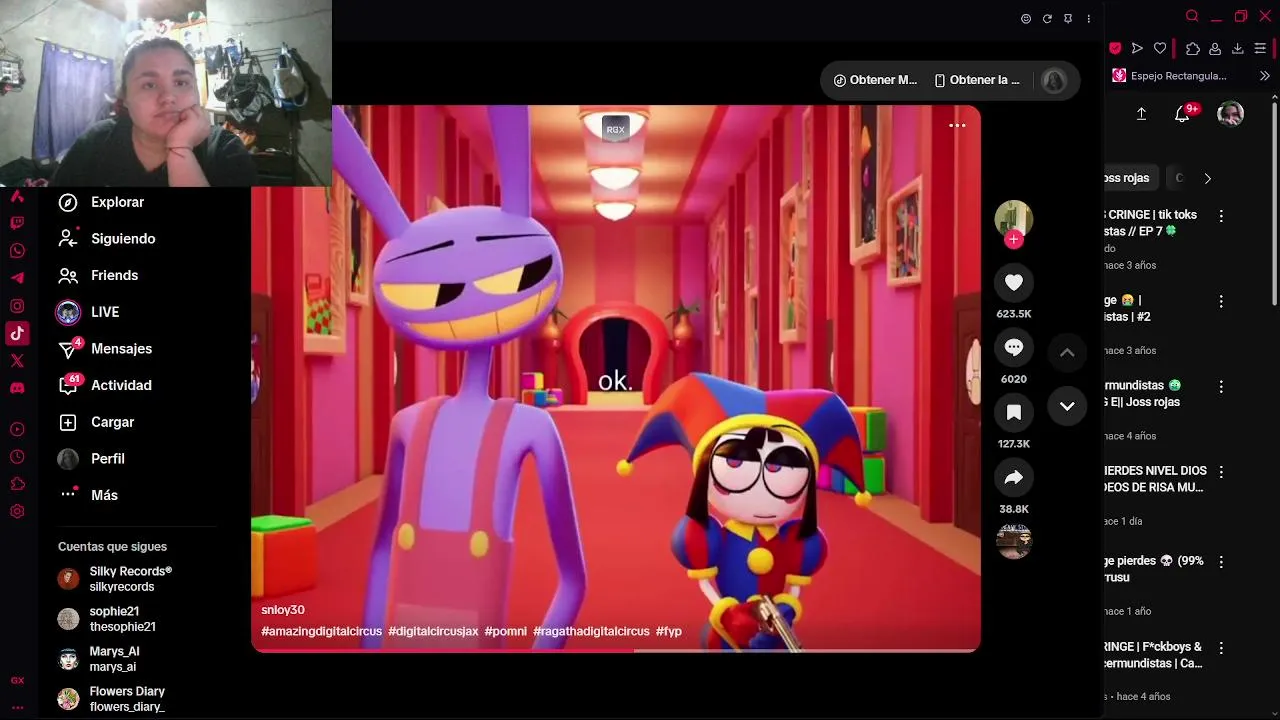Screen dimensions: 1280x720
Task: Open YouTube notifications bell with 9+
Action: tap(1183, 114)
